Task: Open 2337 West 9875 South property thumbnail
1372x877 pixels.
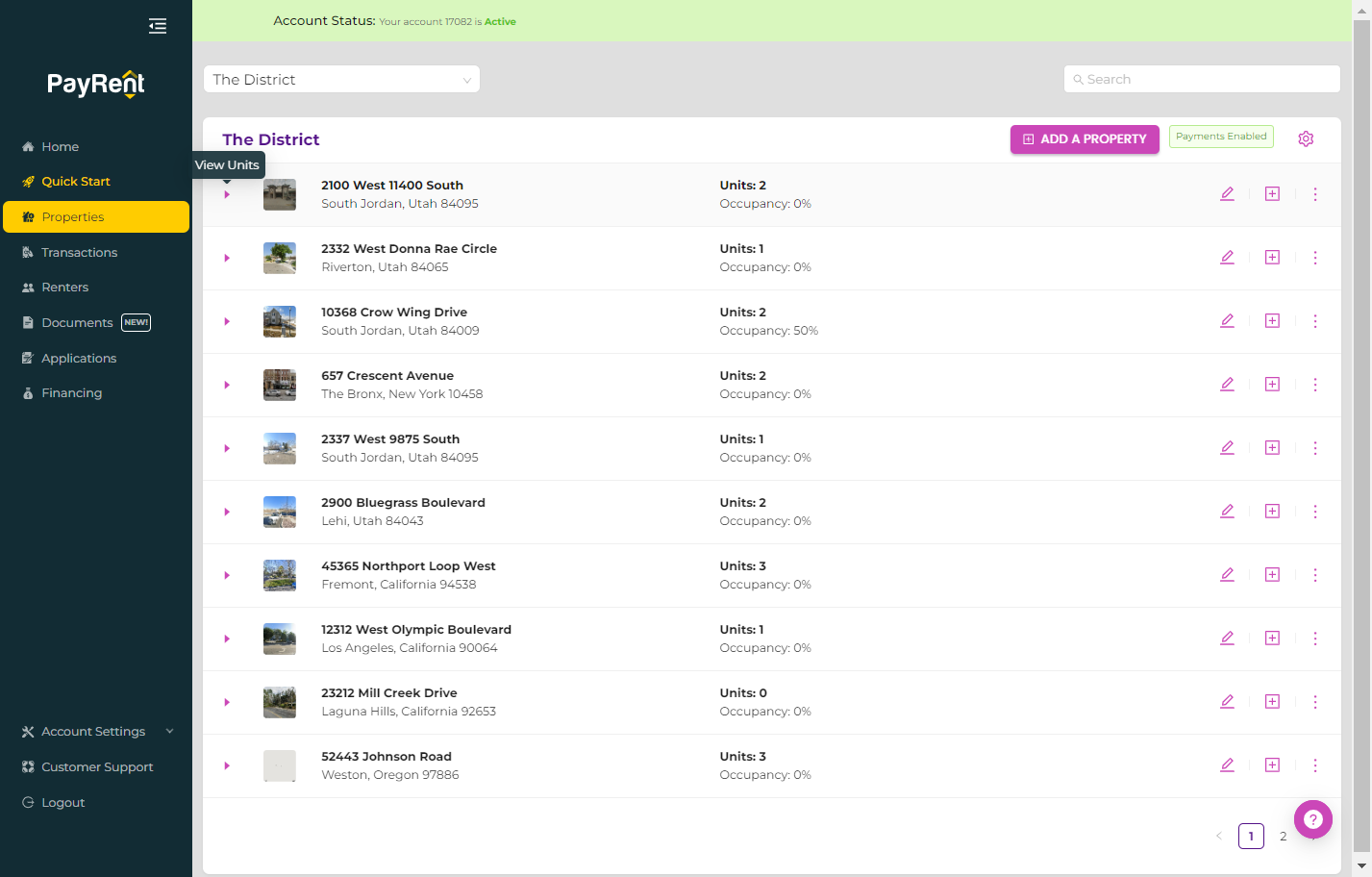Action: point(280,448)
